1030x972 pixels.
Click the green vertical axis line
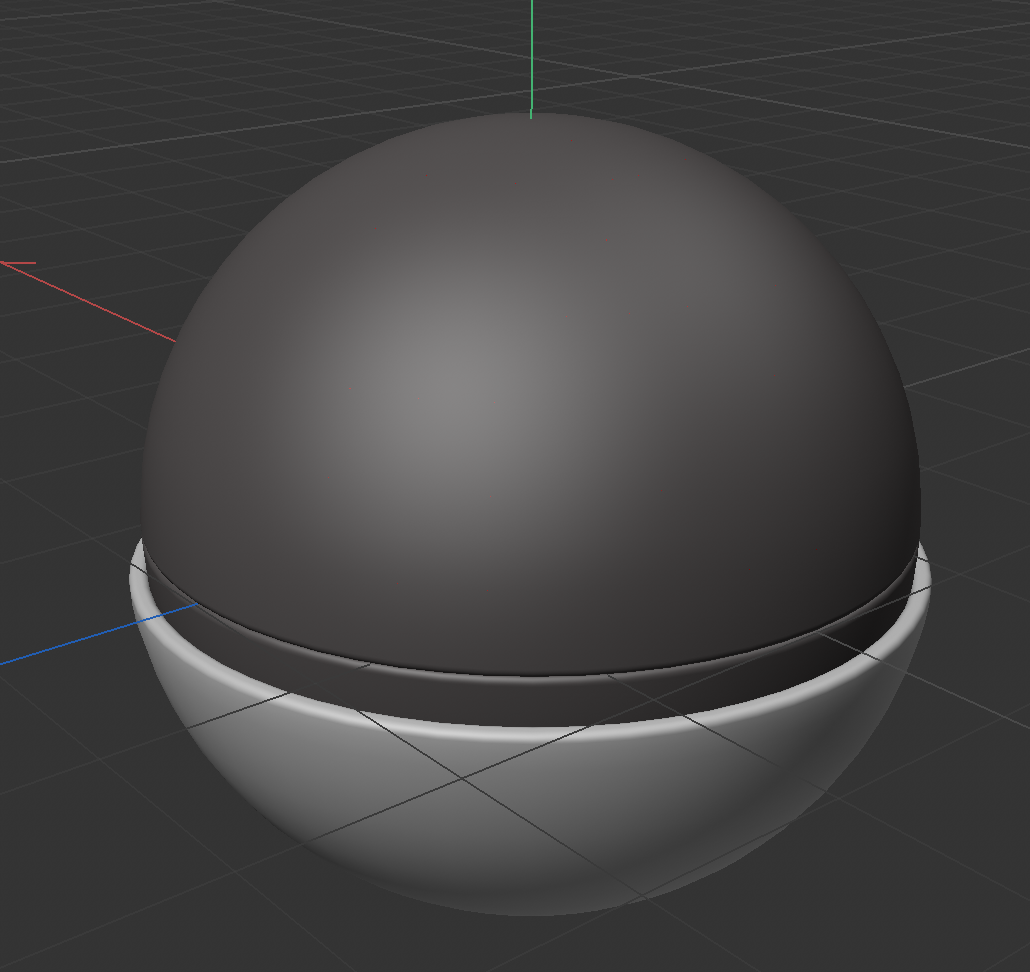point(531,58)
